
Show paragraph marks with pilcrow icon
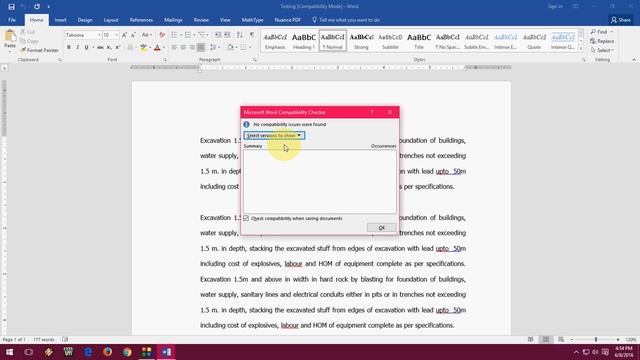[251, 35]
